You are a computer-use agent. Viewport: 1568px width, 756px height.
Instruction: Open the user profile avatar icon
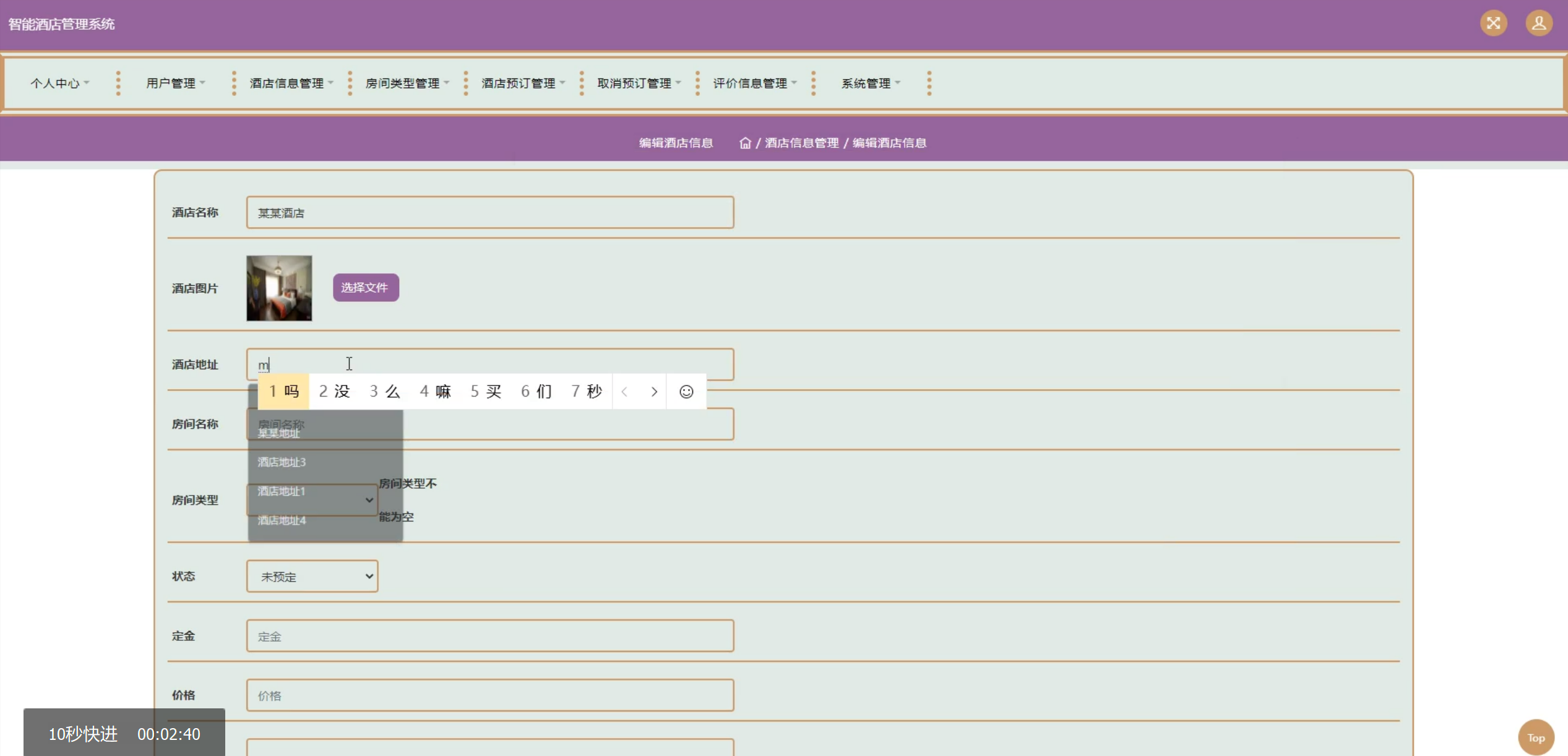[x=1538, y=24]
